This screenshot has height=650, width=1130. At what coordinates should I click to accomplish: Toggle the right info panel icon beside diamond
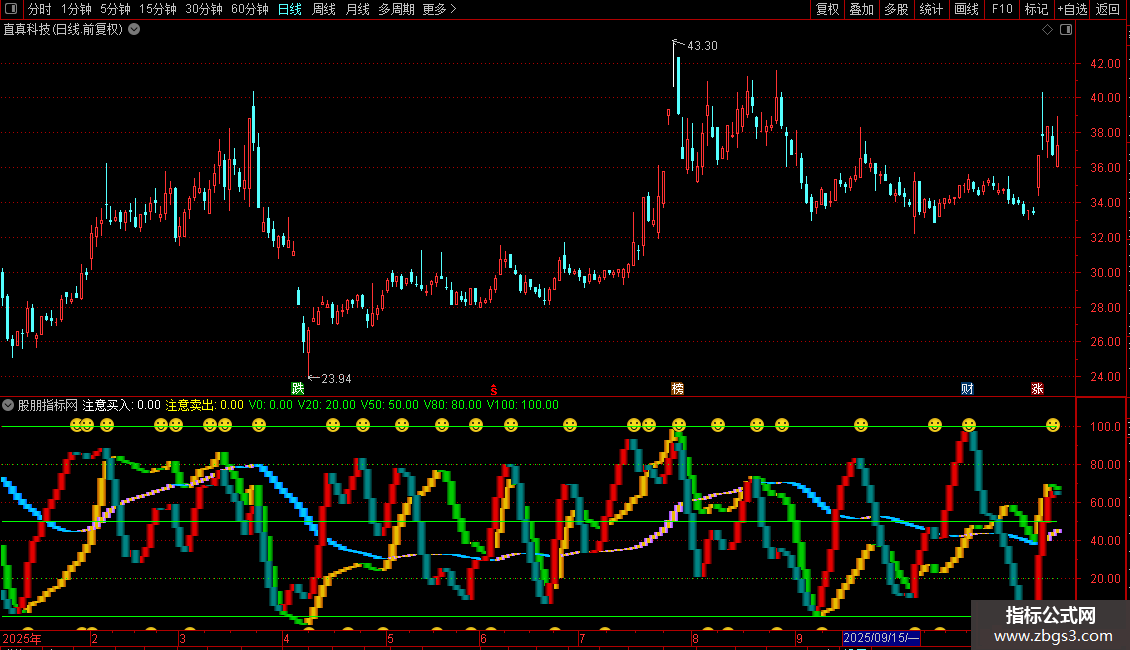pos(1066,30)
